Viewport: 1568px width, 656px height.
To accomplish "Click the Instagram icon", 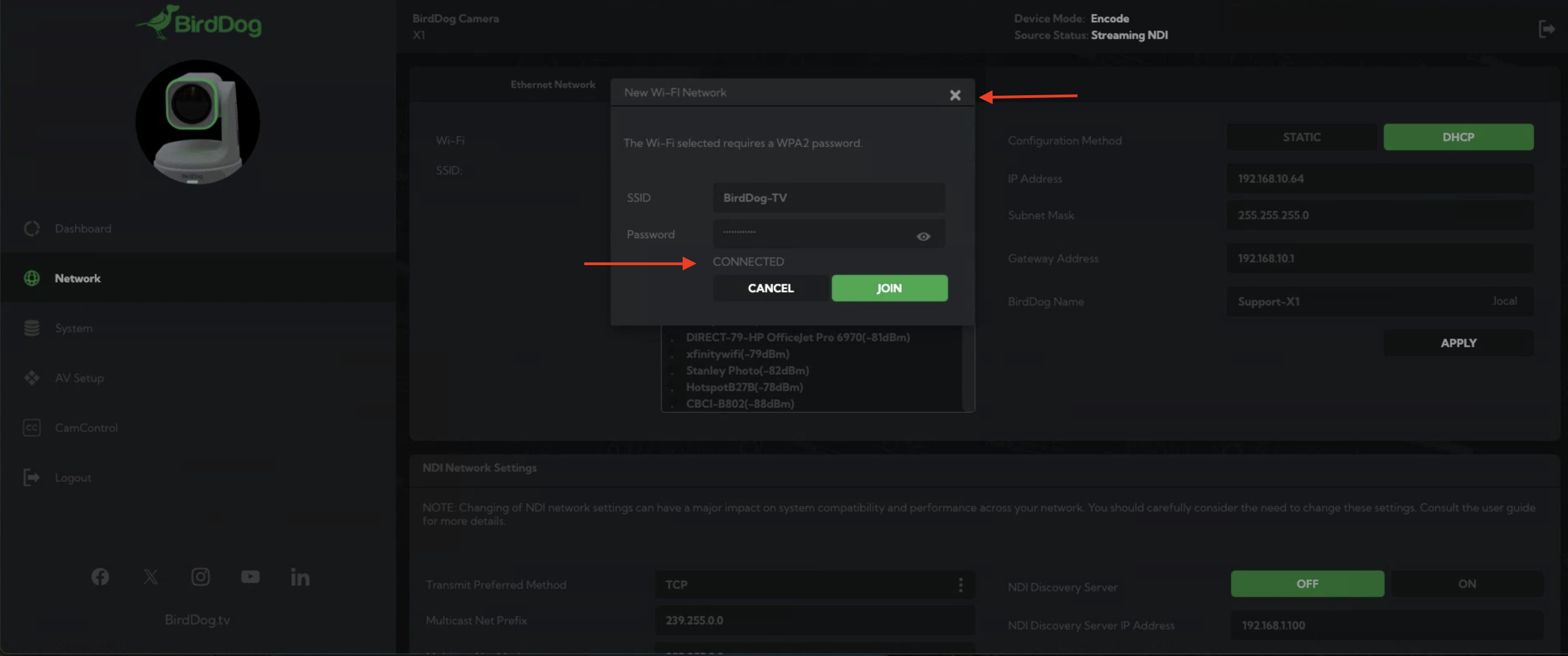I will pyautogui.click(x=200, y=576).
